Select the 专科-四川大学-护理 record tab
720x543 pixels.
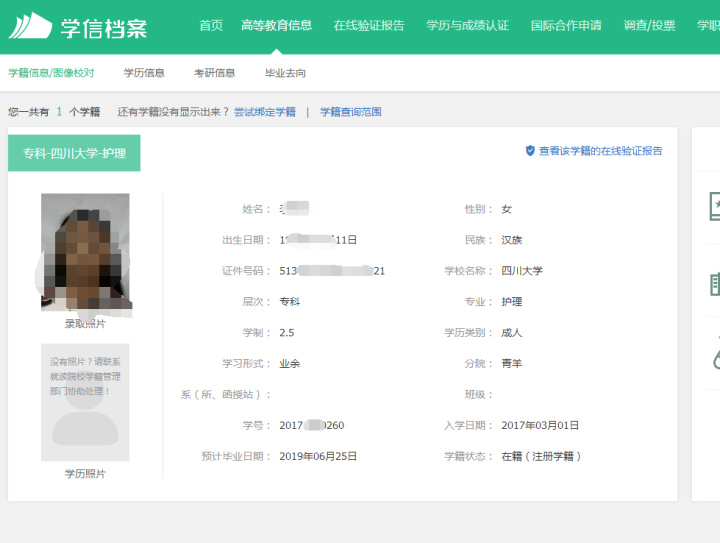click(74, 153)
